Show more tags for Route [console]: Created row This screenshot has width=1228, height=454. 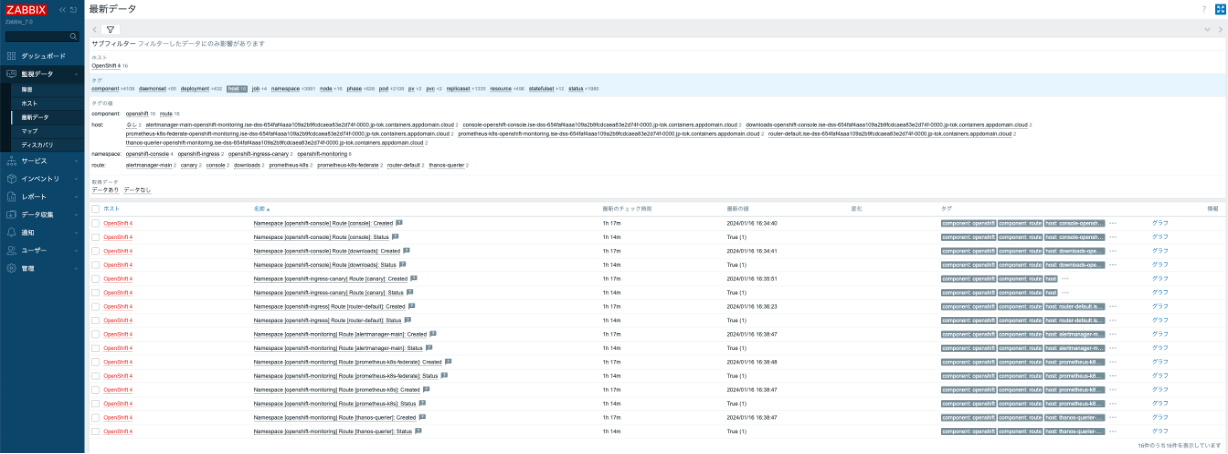coord(1113,223)
